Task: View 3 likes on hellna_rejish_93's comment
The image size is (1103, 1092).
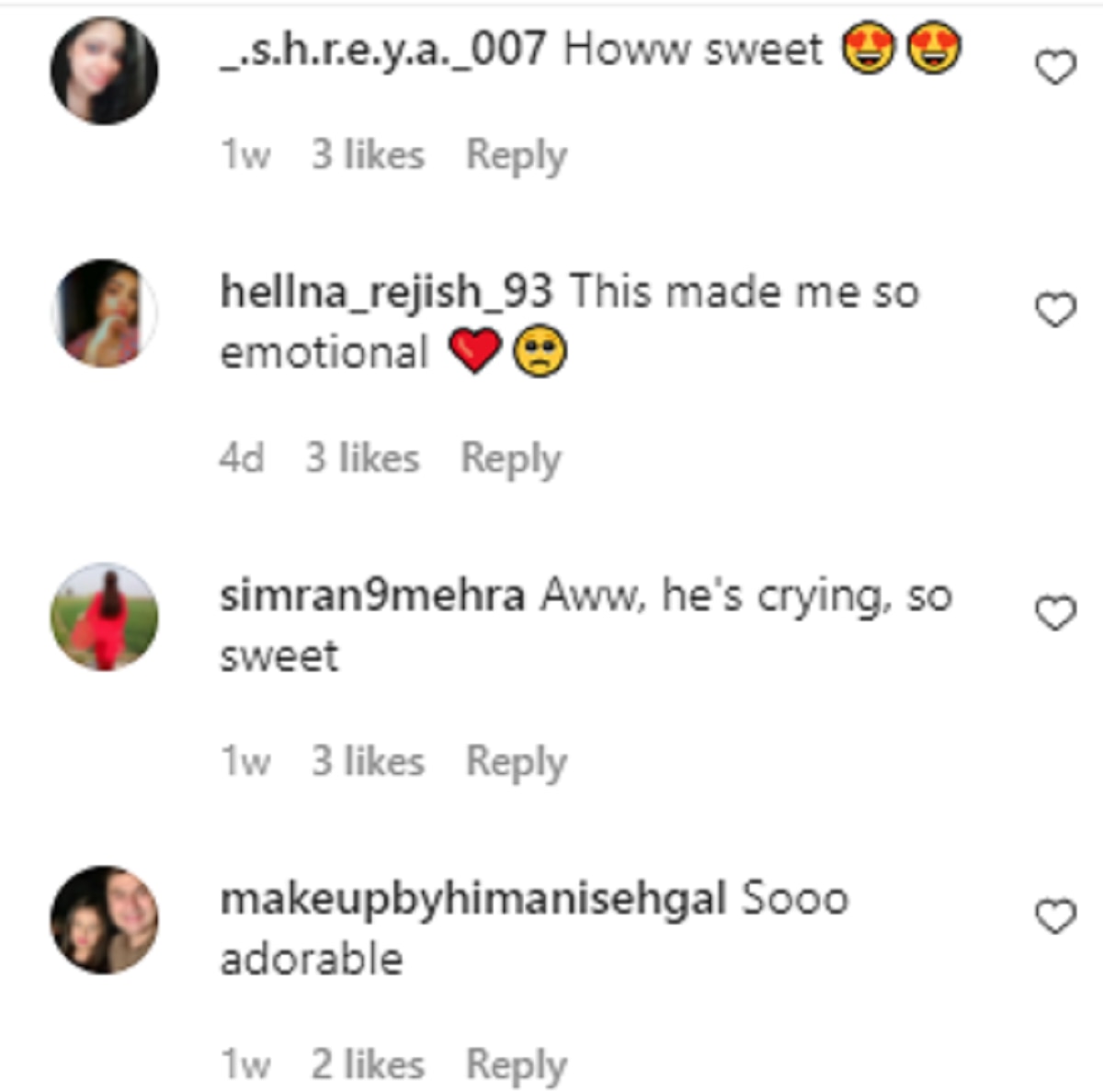Action: click(362, 459)
